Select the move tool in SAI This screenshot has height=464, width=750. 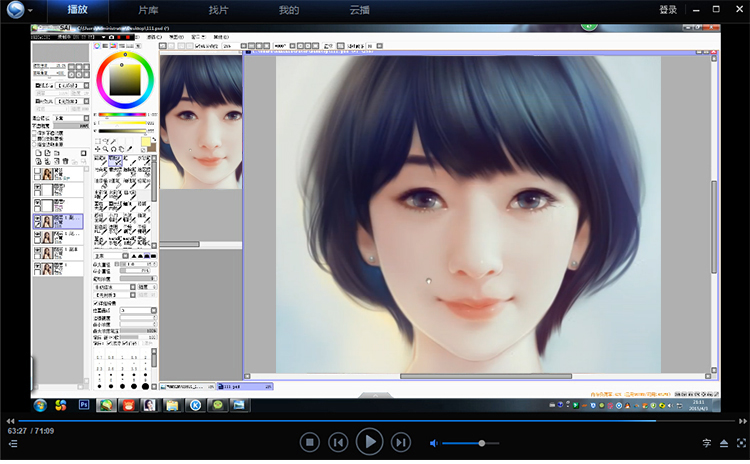[x=98, y=149]
